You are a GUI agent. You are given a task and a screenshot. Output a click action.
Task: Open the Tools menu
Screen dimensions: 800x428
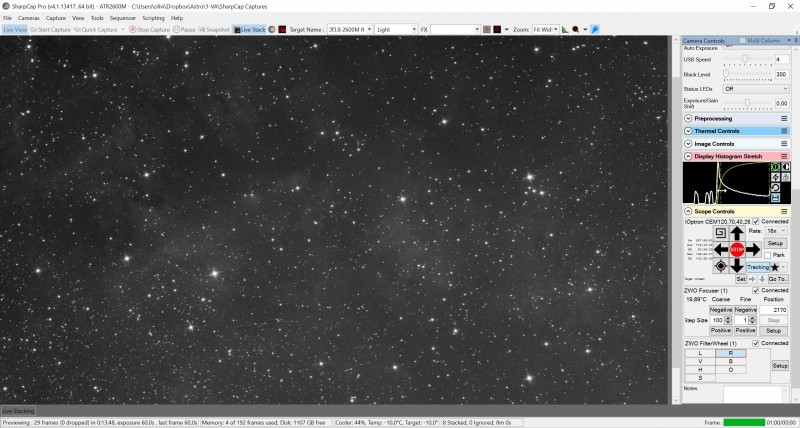(x=97, y=18)
